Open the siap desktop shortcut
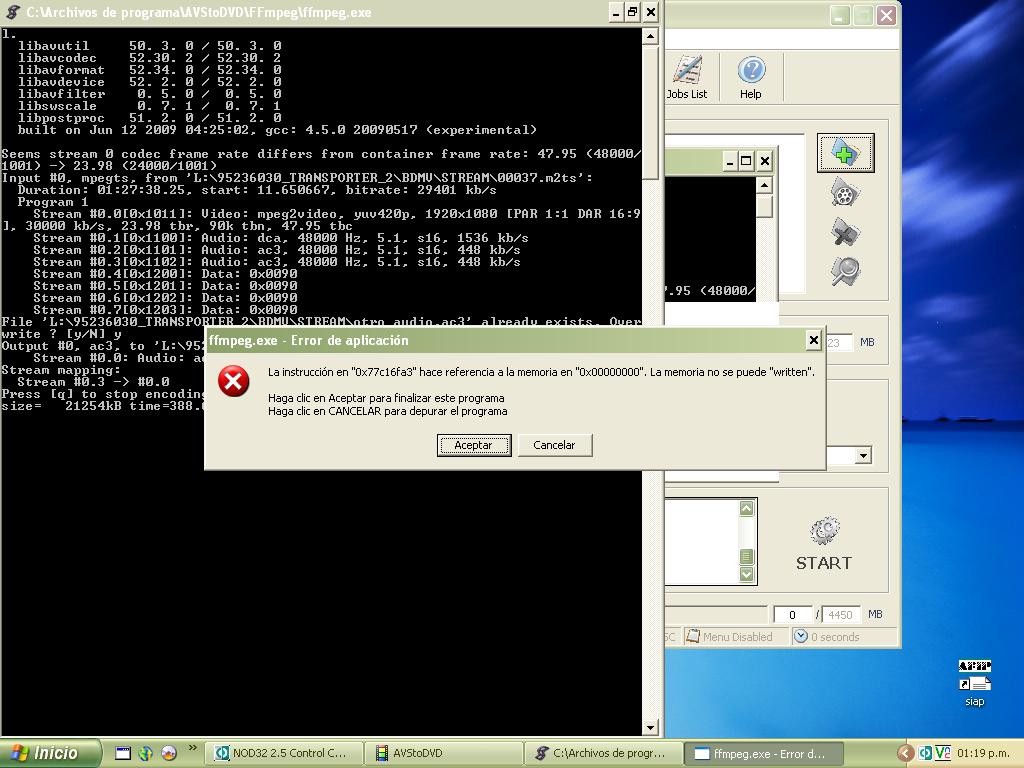1024x768 pixels. tap(974, 684)
